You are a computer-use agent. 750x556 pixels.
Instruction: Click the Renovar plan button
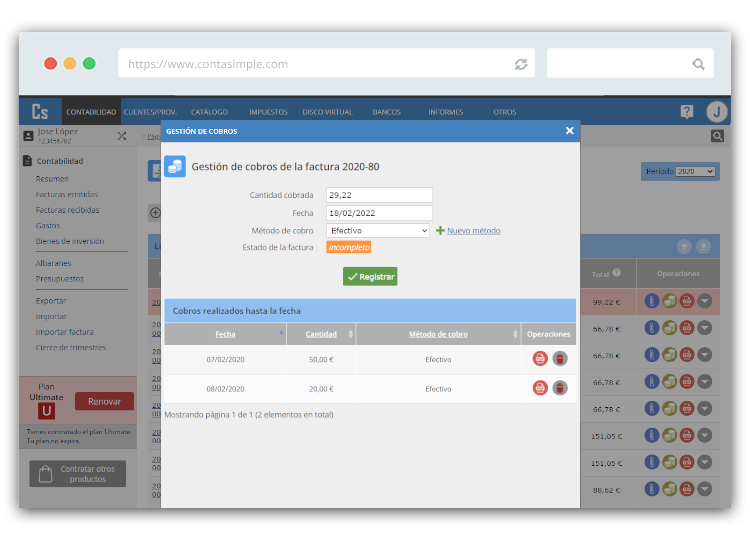(104, 401)
